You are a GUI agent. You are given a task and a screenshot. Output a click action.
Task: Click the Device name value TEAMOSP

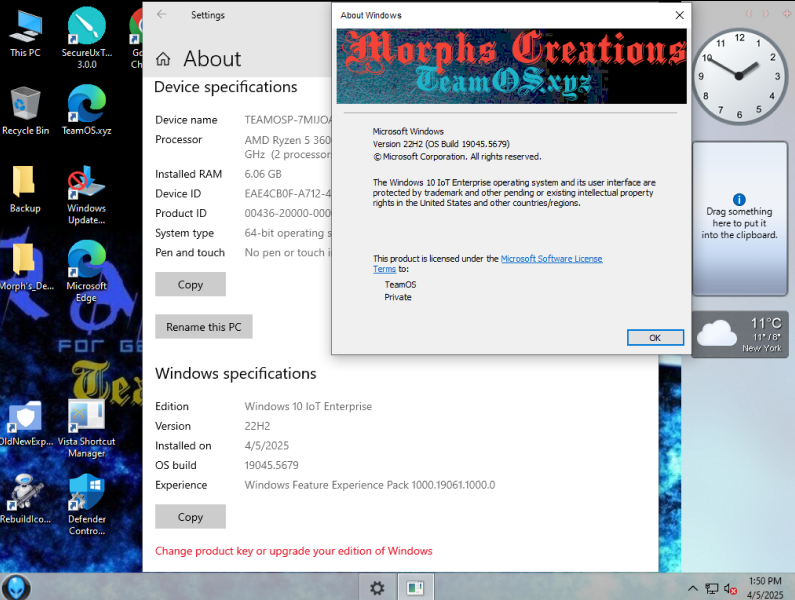click(x=288, y=120)
